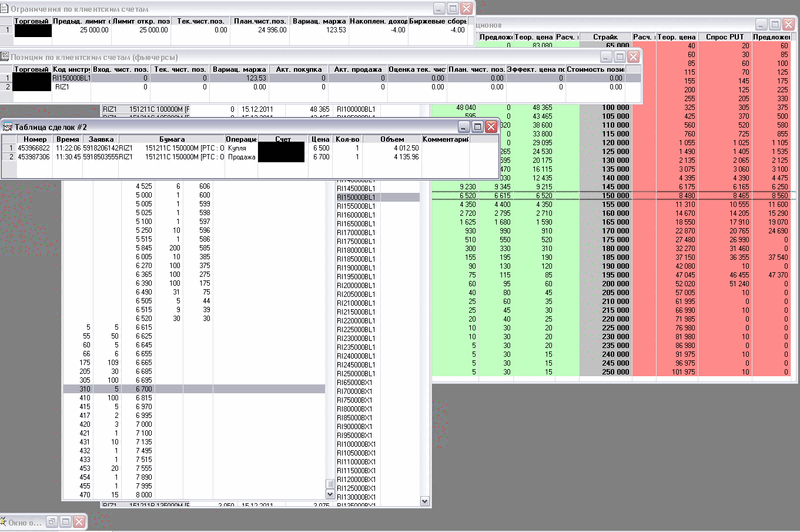This screenshot has width=800, height=532.
Task: Click the value 24 996.00 in limits window
Action: (272, 30)
